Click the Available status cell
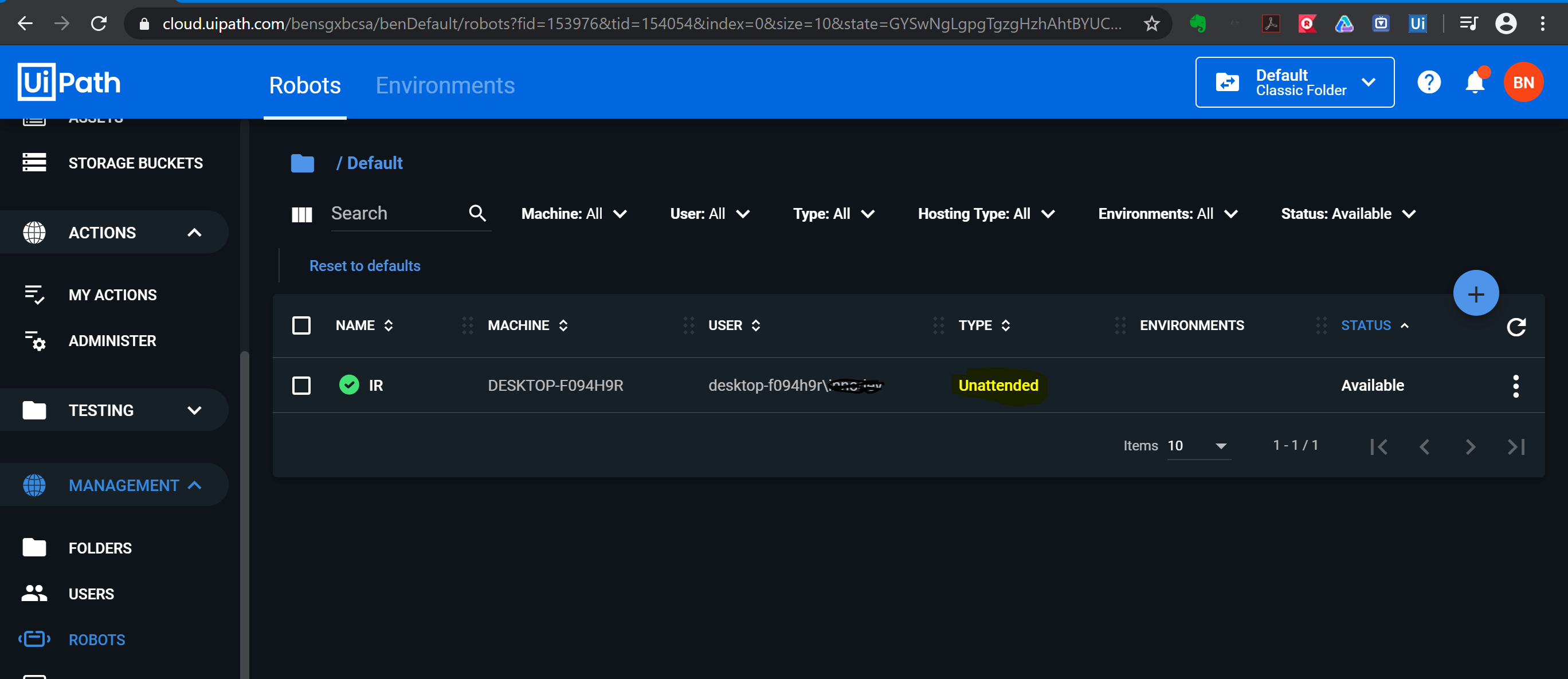Viewport: 1568px width, 679px height. (1373, 386)
